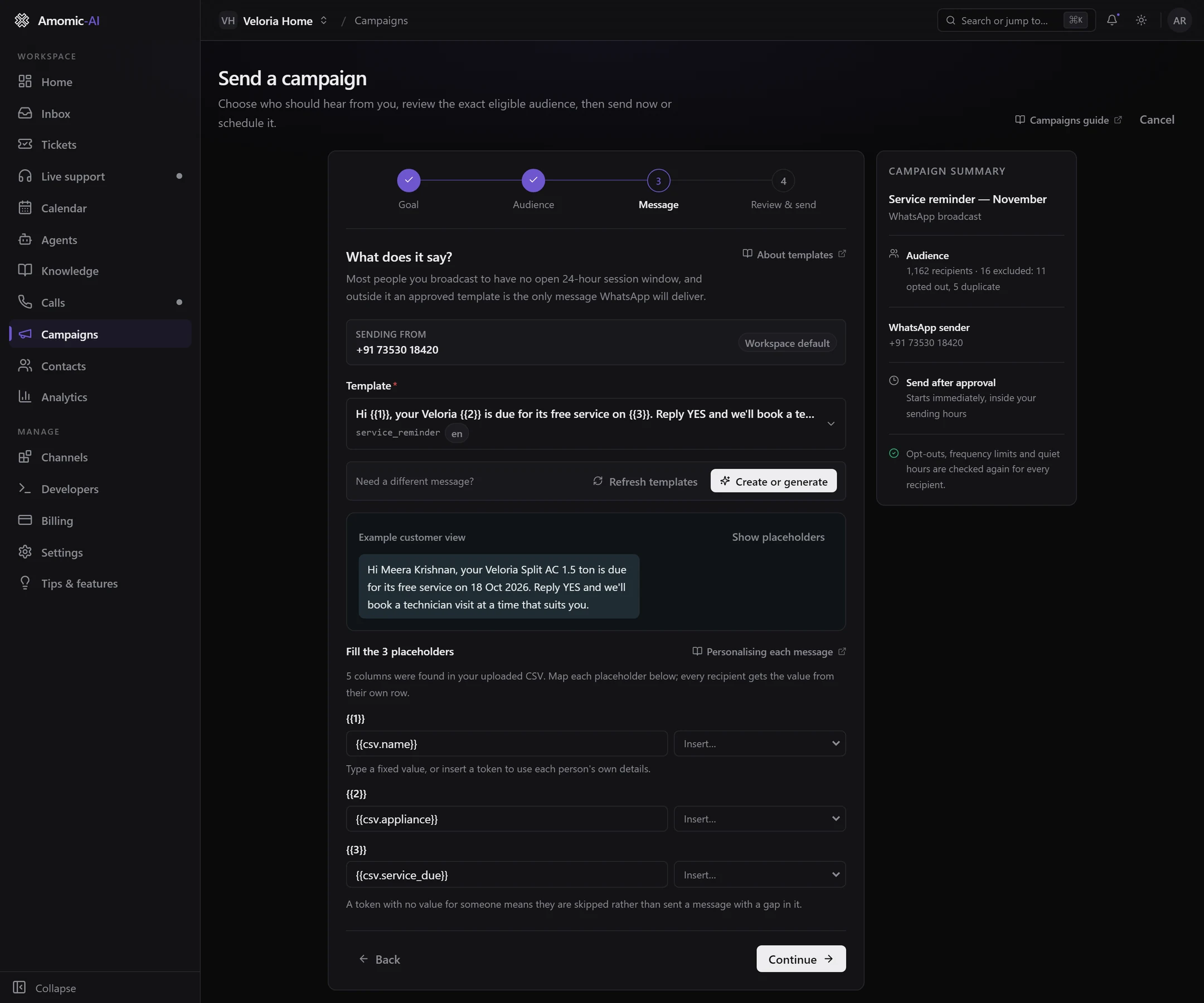Screen dimensions: 1204x1003
Task: Open the Inbox section
Action: tap(100, 114)
